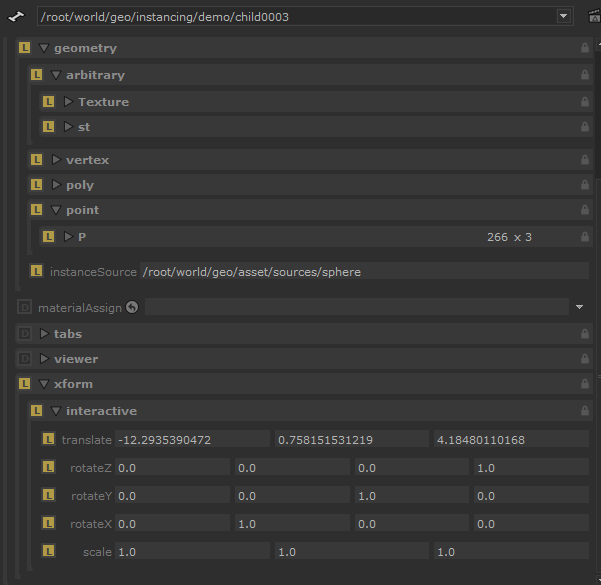Image resolution: width=601 pixels, height=585 pixels.
Task: Click the rotateZ fourth value 1.0
Action: [x=531, y=467]
